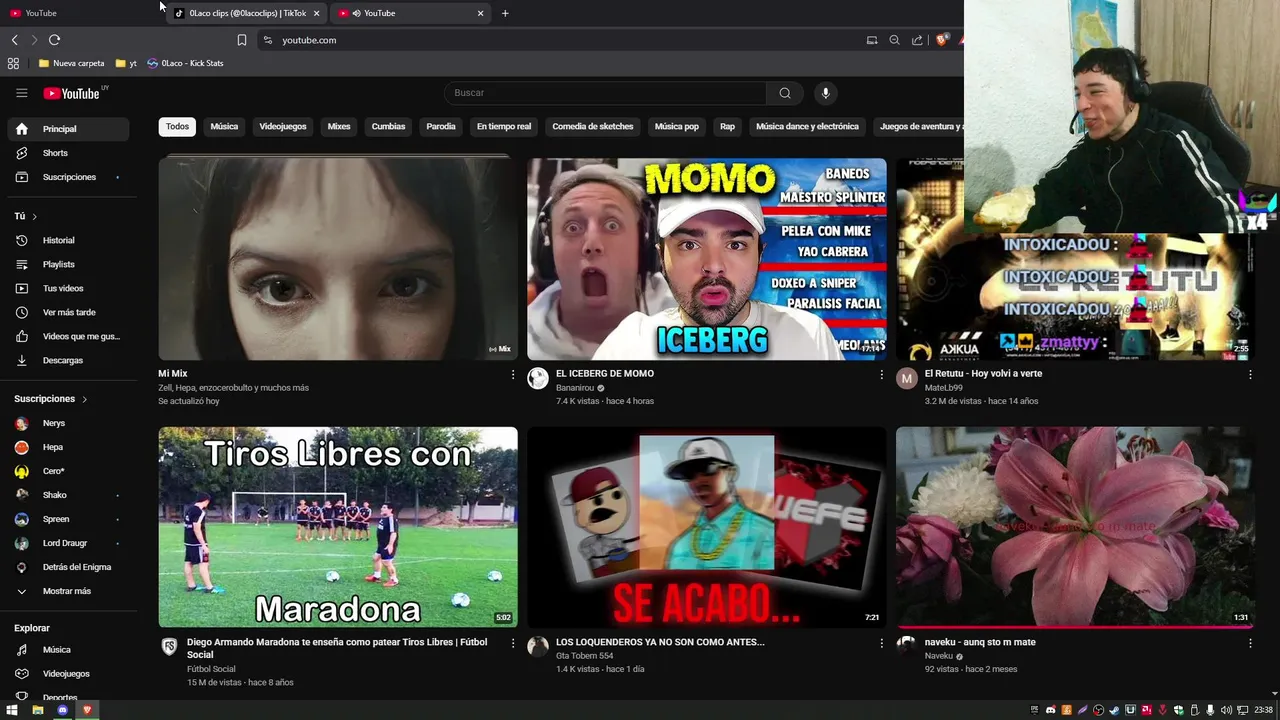Screen dimensions: 1280x720
Task: Open Brave Shields lion icon
Action: [x=941, y=40]
